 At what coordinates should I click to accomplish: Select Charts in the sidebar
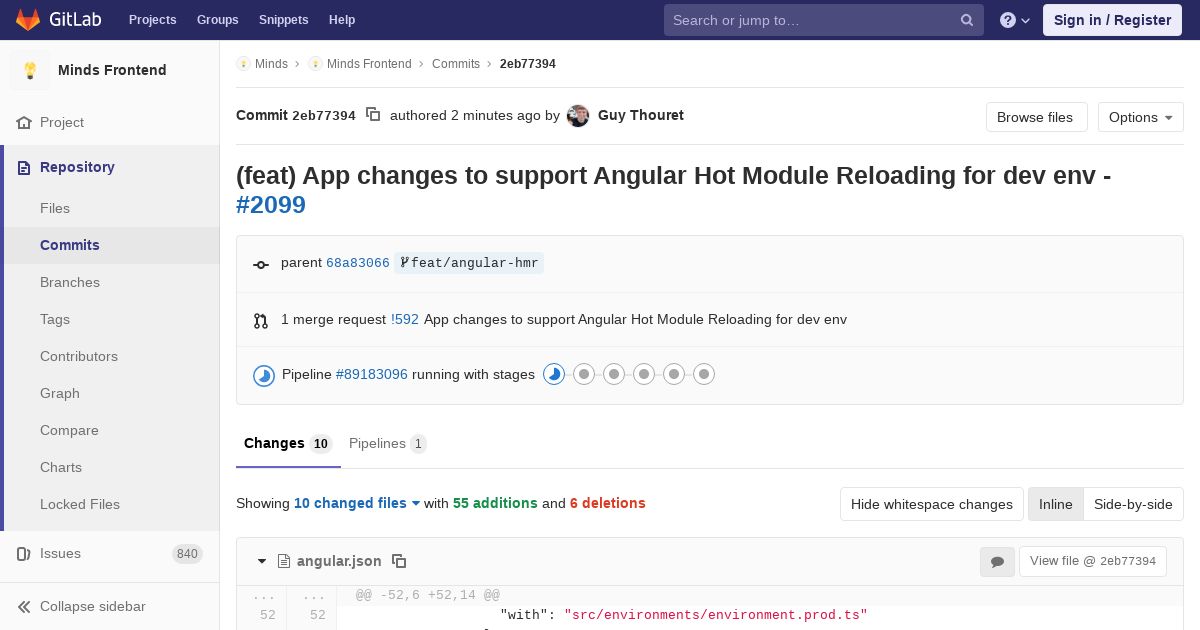tap(61, 468)
